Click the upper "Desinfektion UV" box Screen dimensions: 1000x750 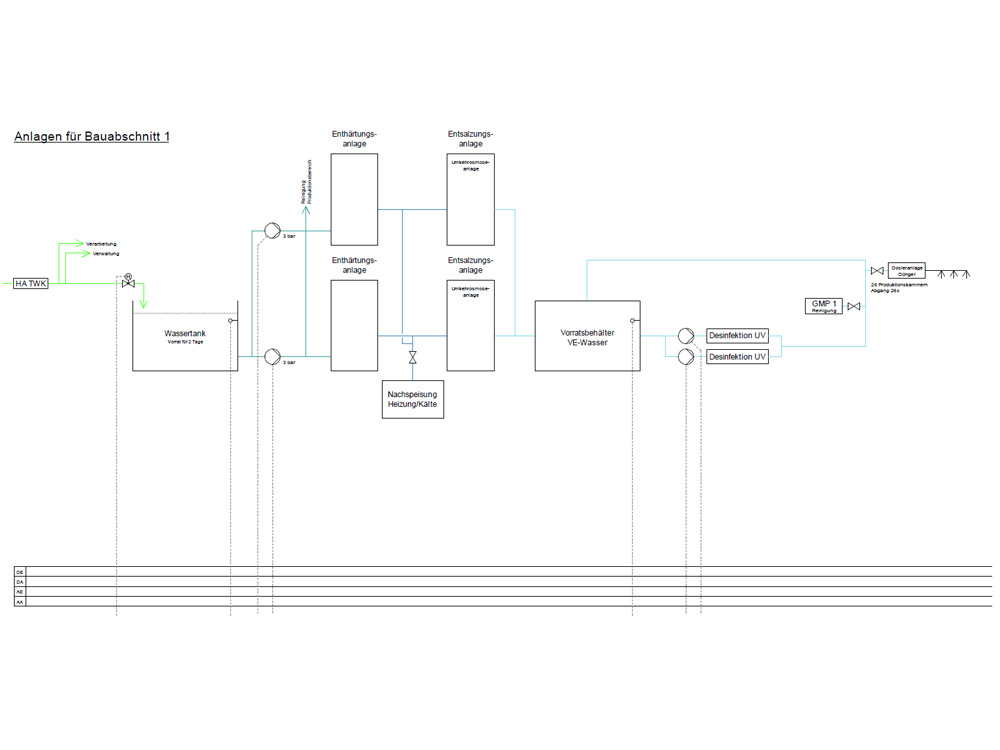[737, 335]
